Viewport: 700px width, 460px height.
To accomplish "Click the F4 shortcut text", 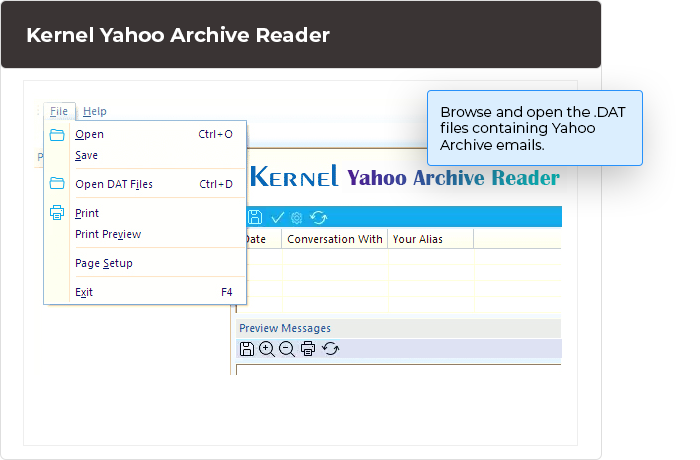I will 227,292.
